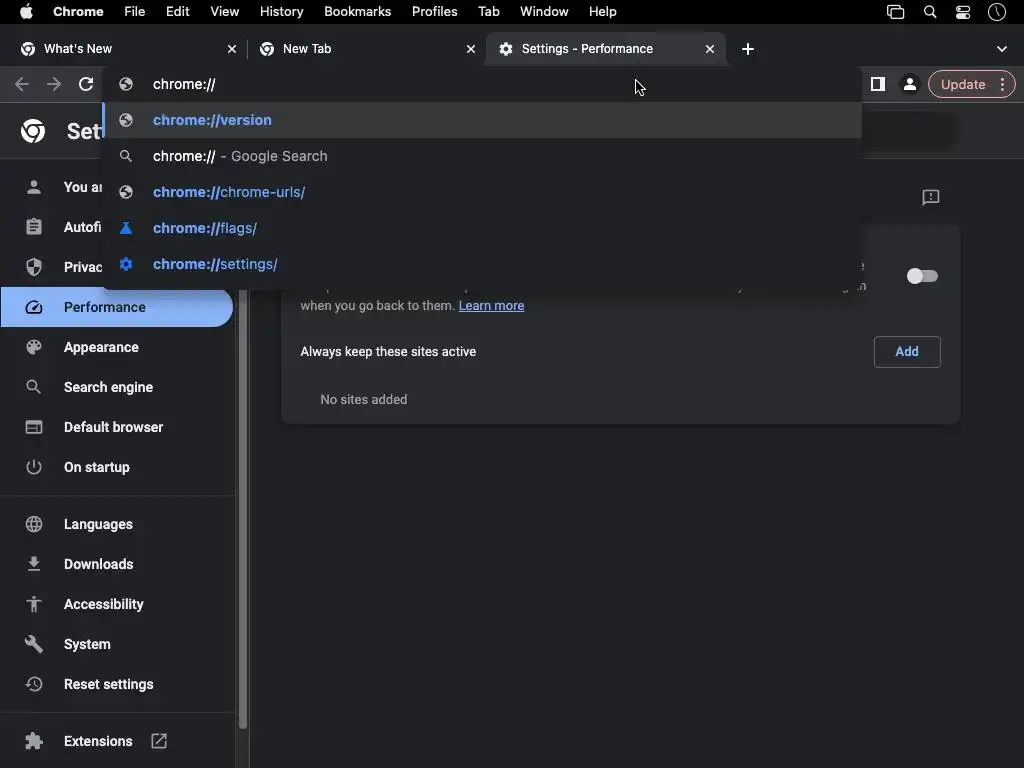Viewport: 1024px width, 768px height.
Task: Select chrome://flags/ suggestion
Action: click(x=483, y=228)
